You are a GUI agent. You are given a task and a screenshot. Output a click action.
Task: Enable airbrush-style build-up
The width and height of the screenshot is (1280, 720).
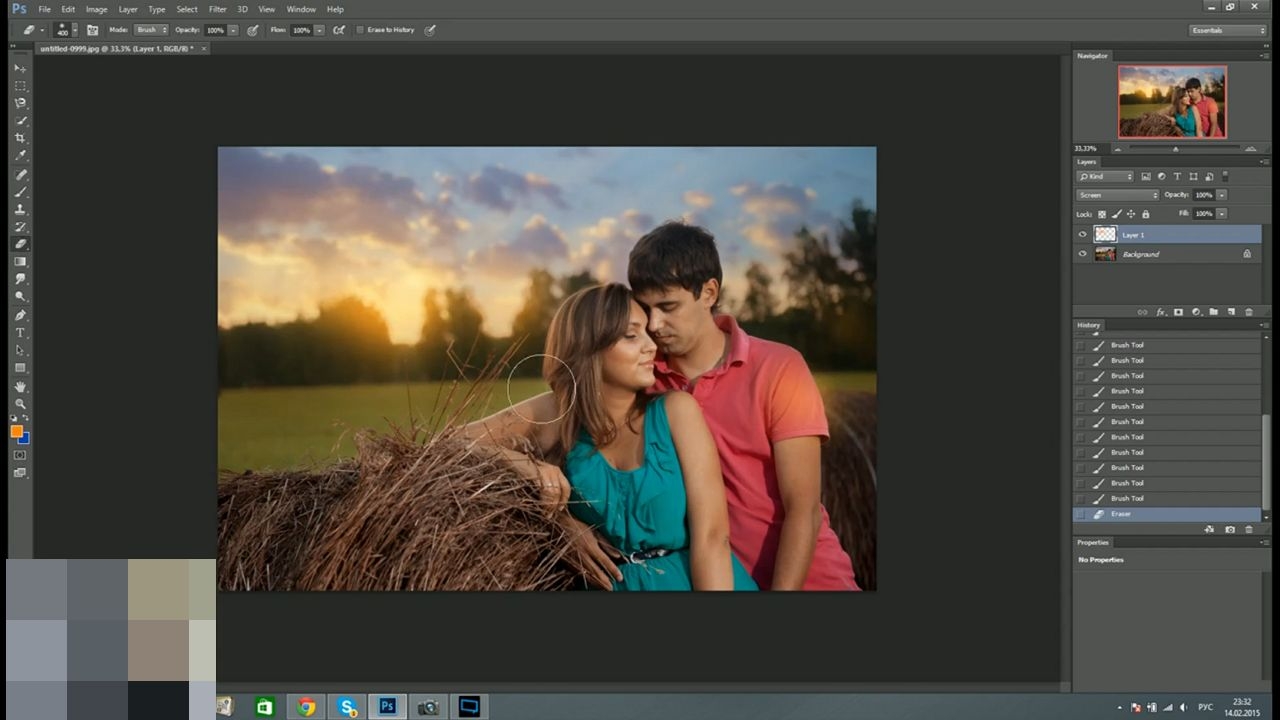[x=339, y=30]
